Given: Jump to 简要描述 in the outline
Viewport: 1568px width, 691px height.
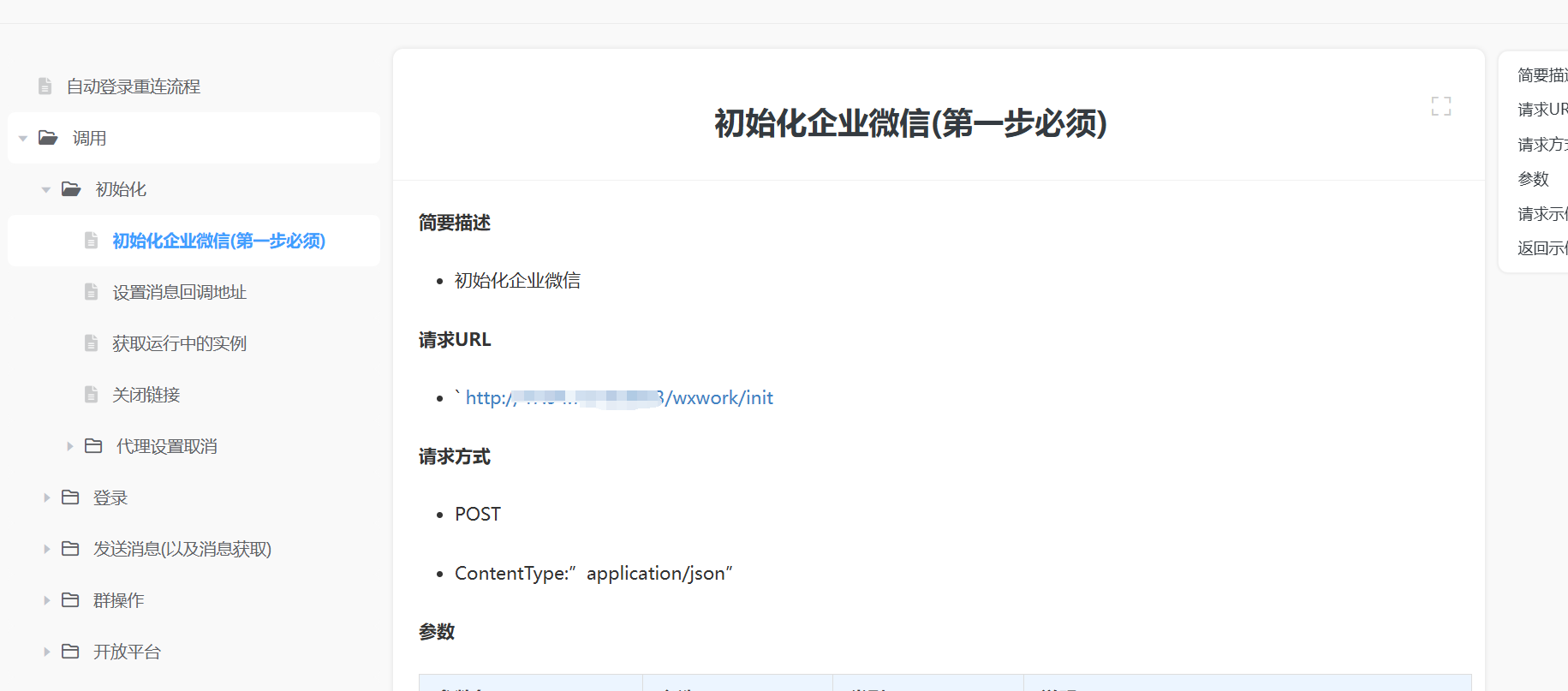Looking at the screenshot, I should click(x=1542, y=75).
